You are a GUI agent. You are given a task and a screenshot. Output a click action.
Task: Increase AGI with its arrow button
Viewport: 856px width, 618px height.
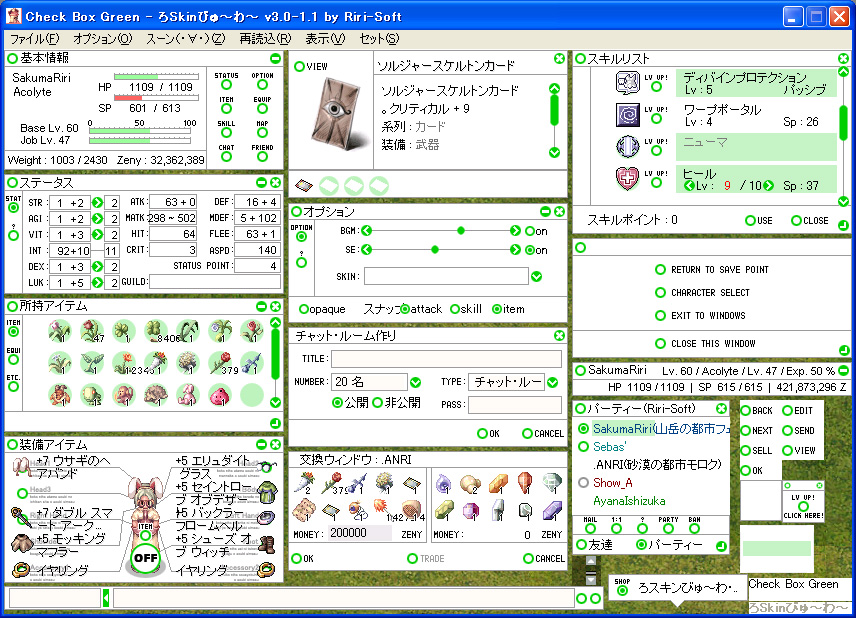97,218
